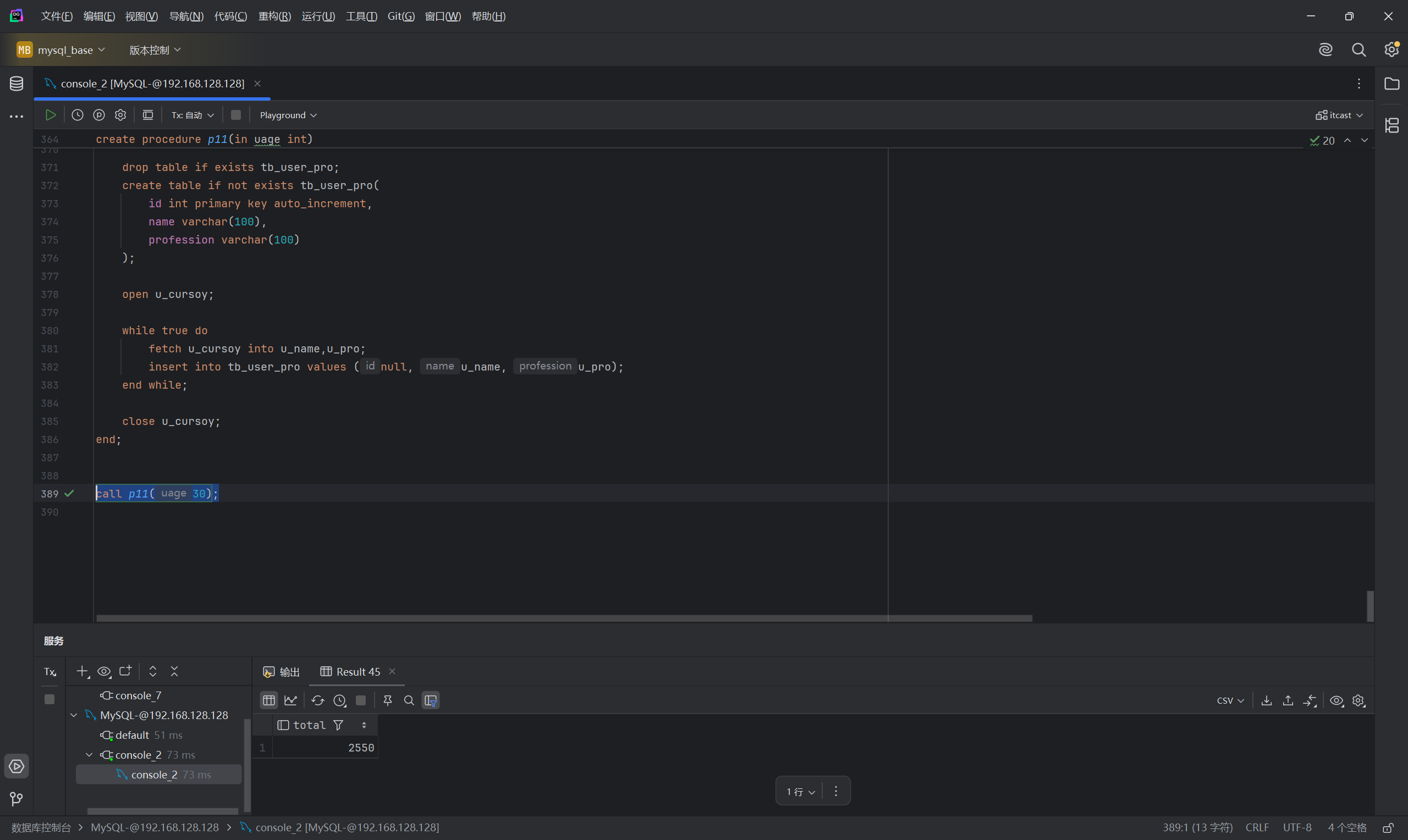Reload the result data with the refresh icon
This screenshot has width=1408, height=840.
click(317, 700)
